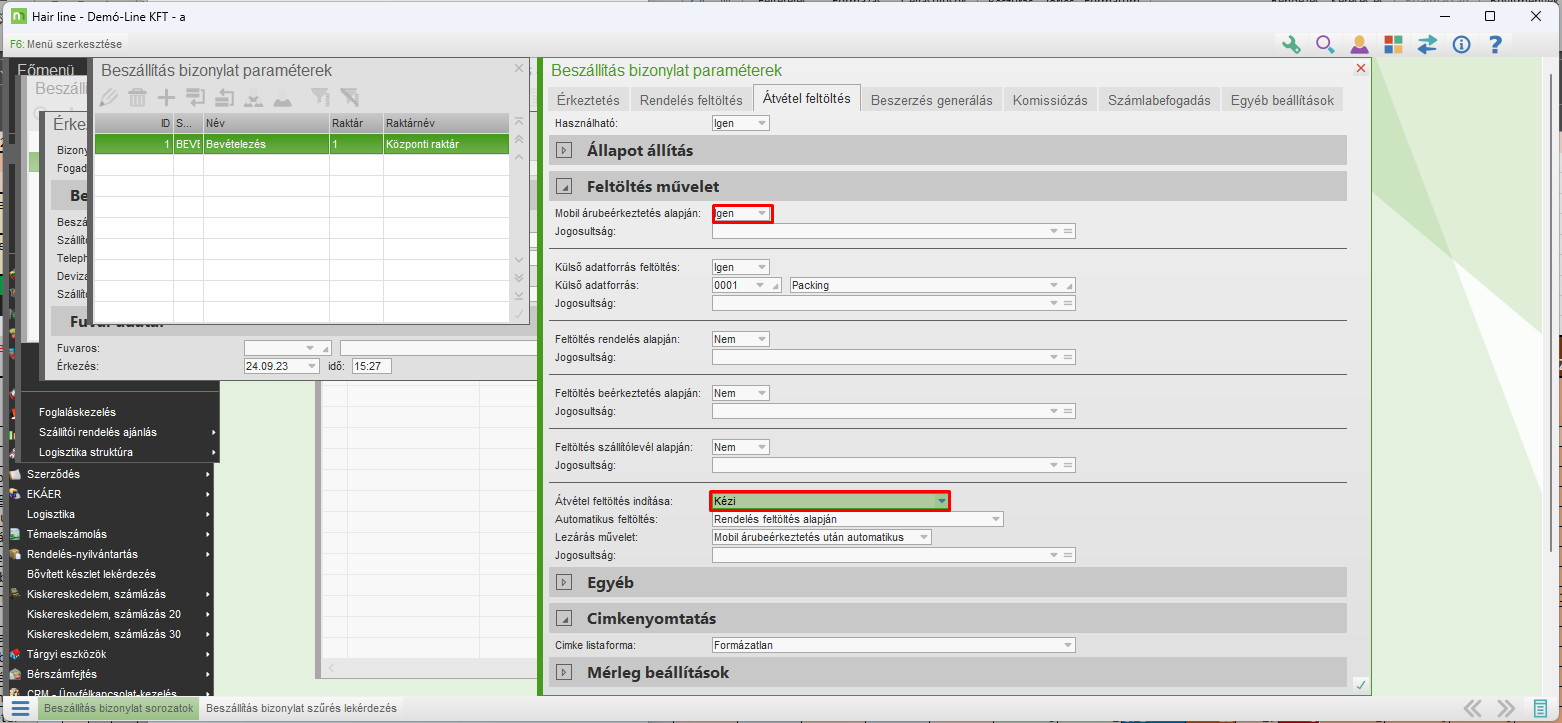Confirm with green checkmark in parameters panel
Image resolution: width=1562 pixels, height=723 pixels.
tap(1360, 684)
